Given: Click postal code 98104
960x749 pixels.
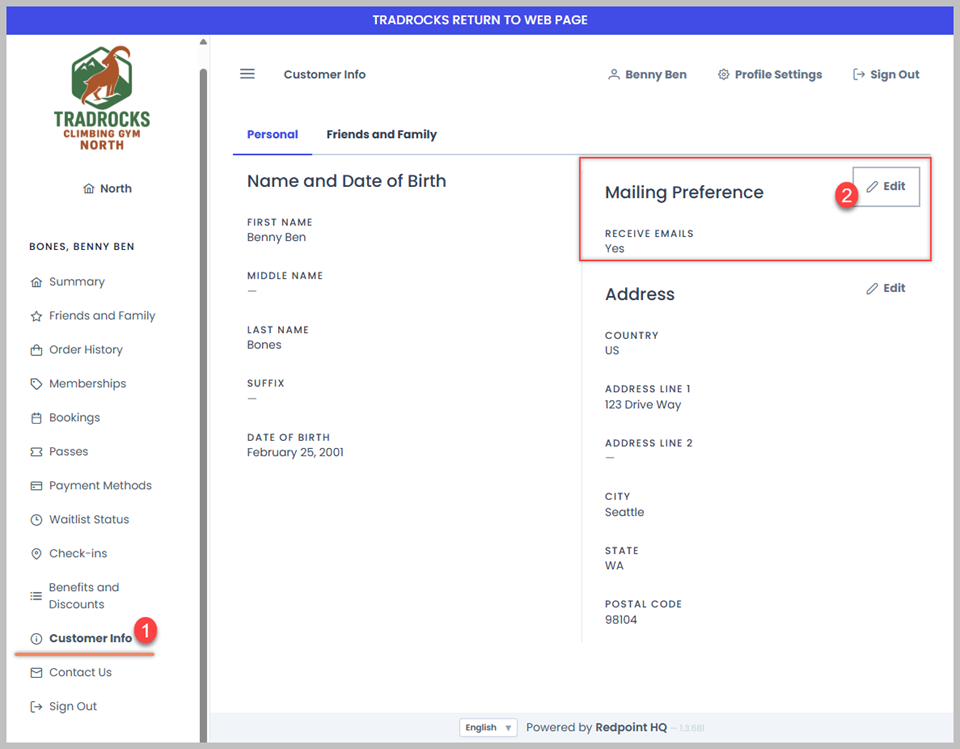Looking at the screenshot, I should pos(621,620).
